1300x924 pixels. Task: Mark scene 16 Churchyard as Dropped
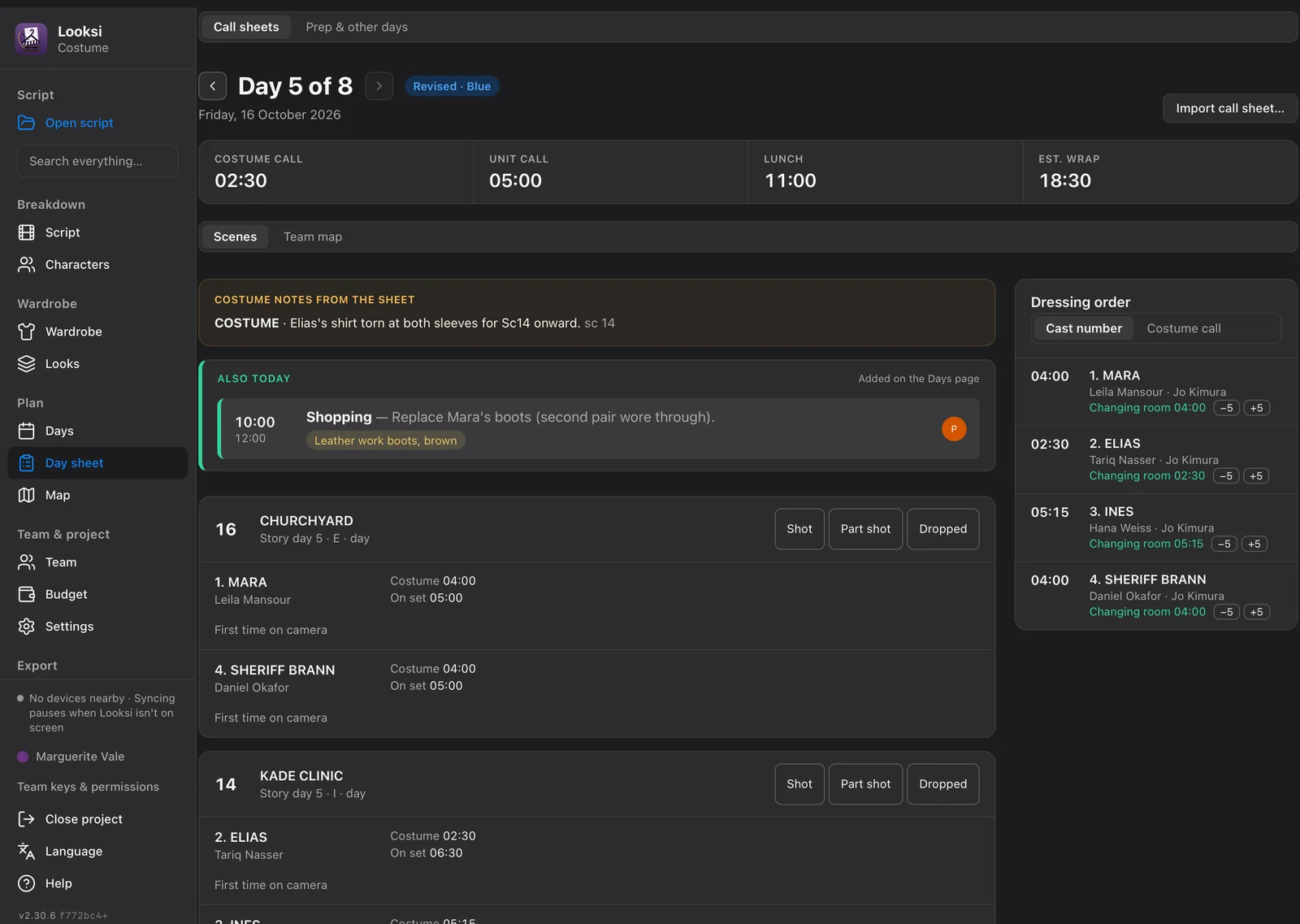click(x=943, y=529)
